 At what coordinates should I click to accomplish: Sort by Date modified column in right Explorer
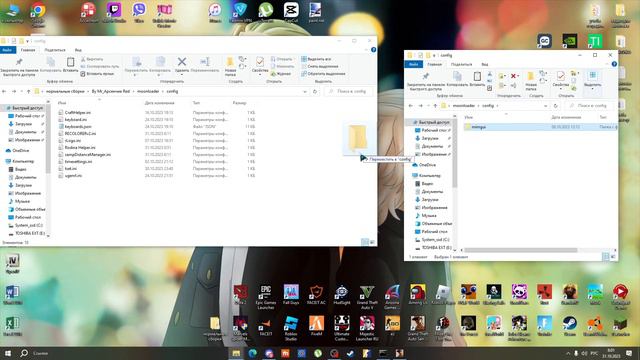[566, 117]
